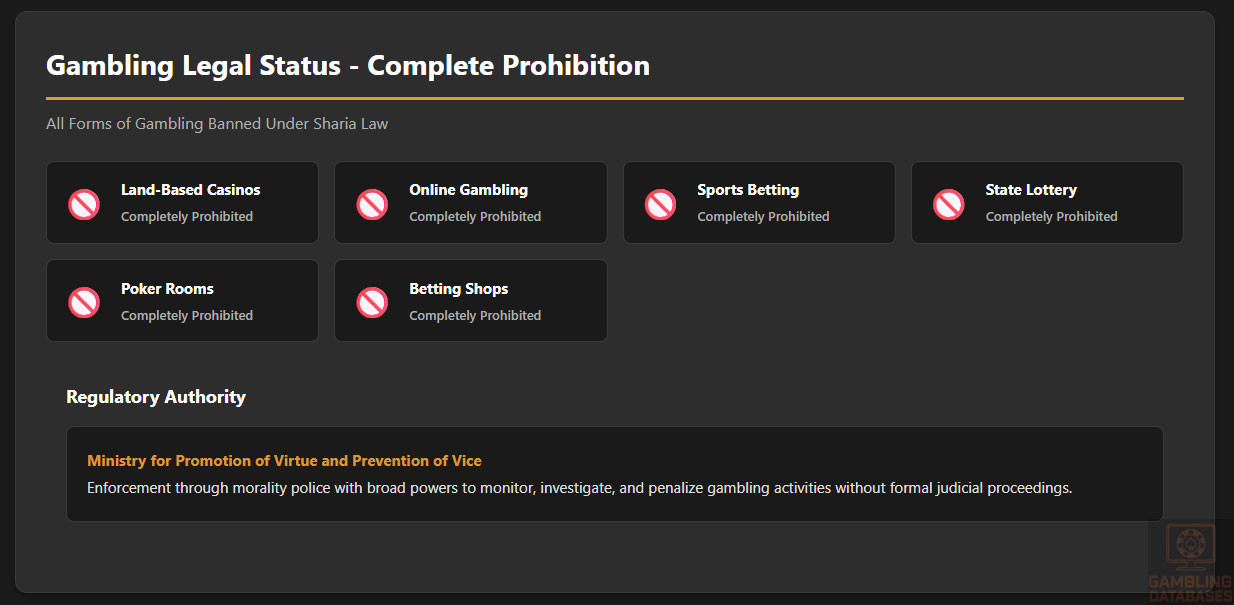Click the prohibited icon beside Online Gambling
Image resolution: width=1234 pixels, height=605 pixels.
[x=372, y=205]
